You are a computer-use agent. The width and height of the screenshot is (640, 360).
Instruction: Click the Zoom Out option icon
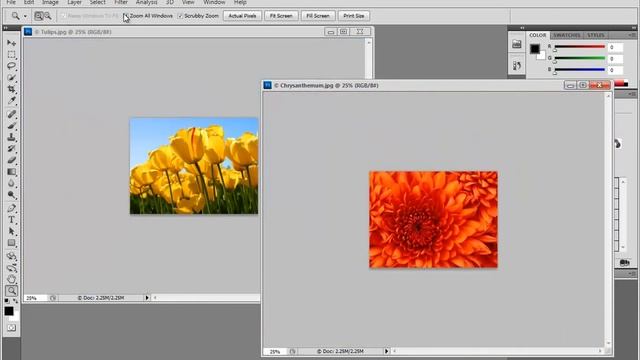pos(48,16)
